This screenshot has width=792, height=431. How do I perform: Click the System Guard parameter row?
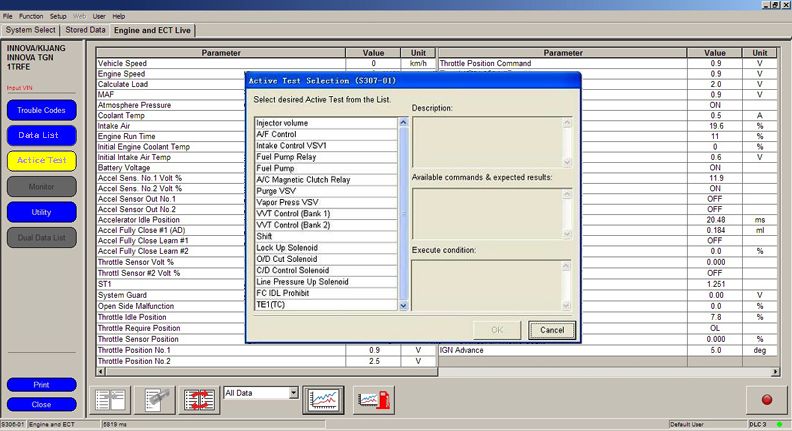tap(171, 295)
